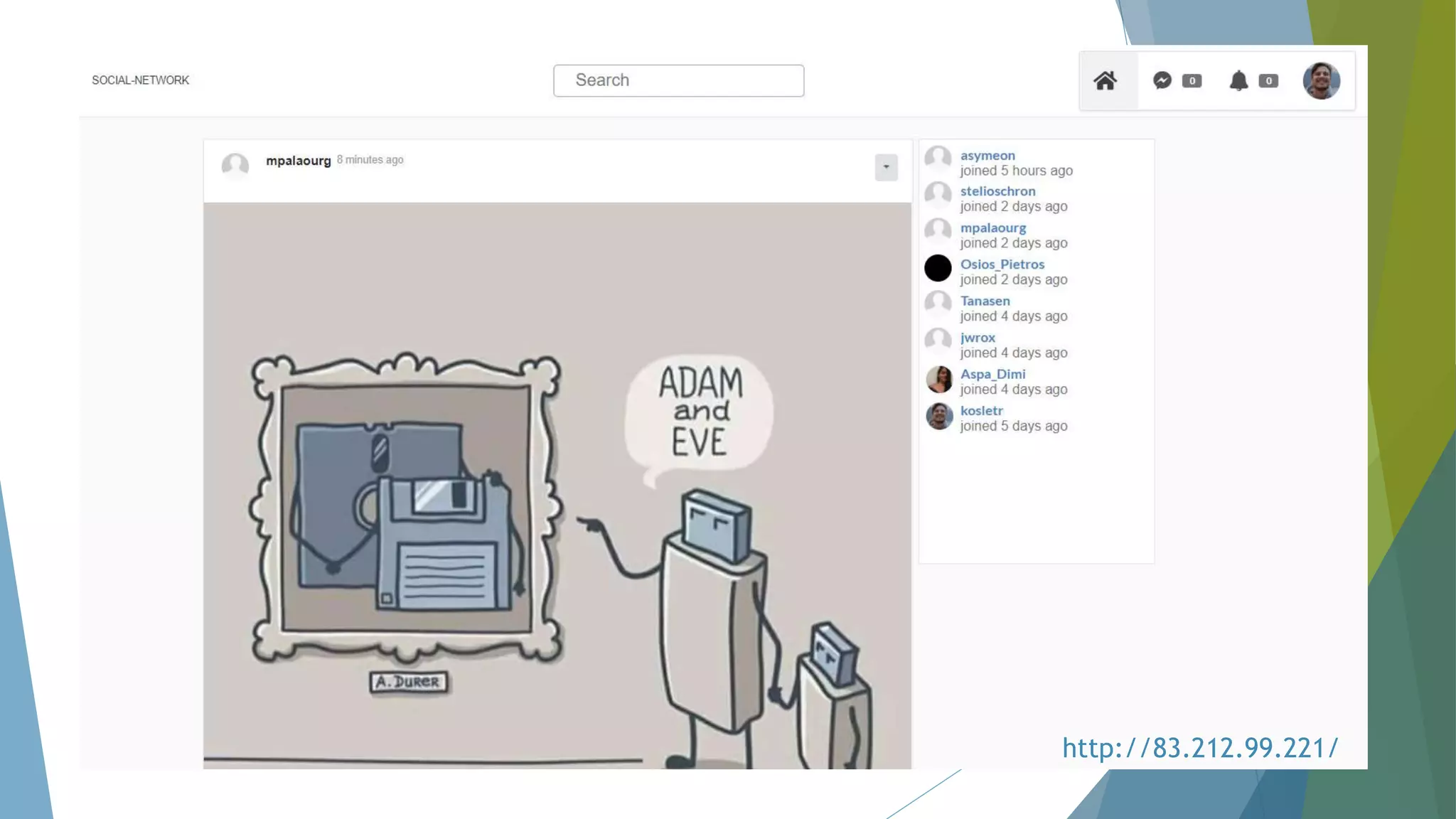Image resolution: width=1456 pixels, height=819 pixels.
Task: Open the Messenger messages icon
Action: 1162,80
